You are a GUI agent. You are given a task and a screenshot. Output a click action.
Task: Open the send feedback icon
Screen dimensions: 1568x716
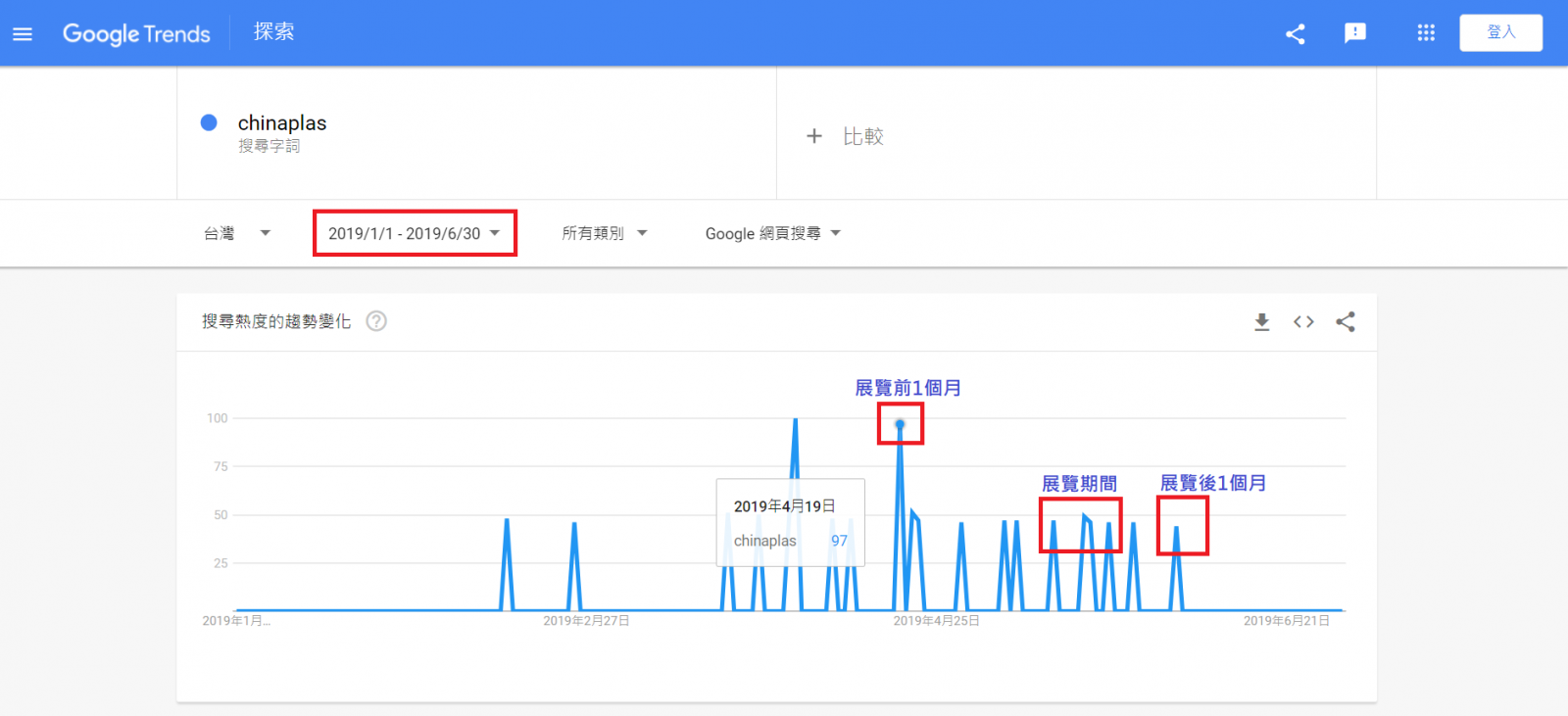(1355, 34)
